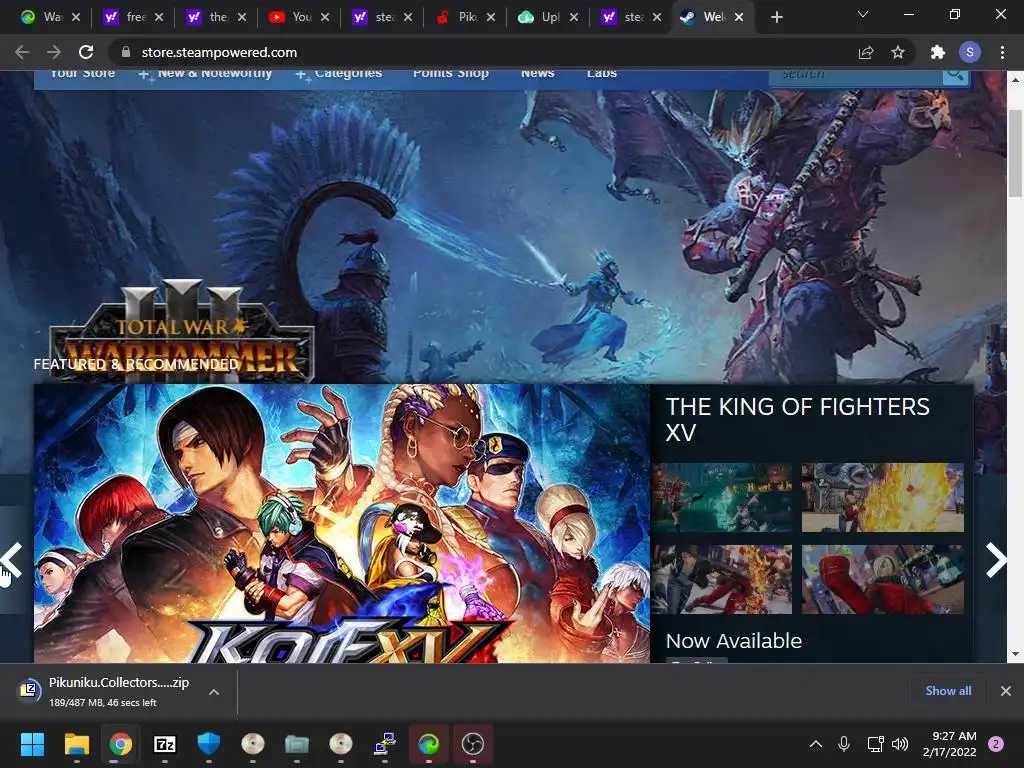Open the Chrome profile avatar S

pyautogui.click(x=970, y=52)
